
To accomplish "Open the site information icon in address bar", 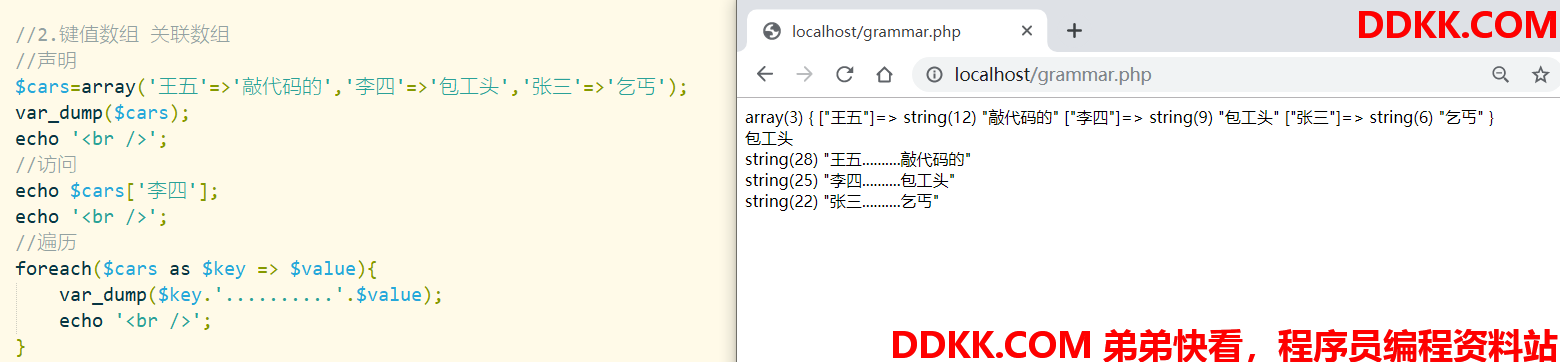I will [934, 74].
